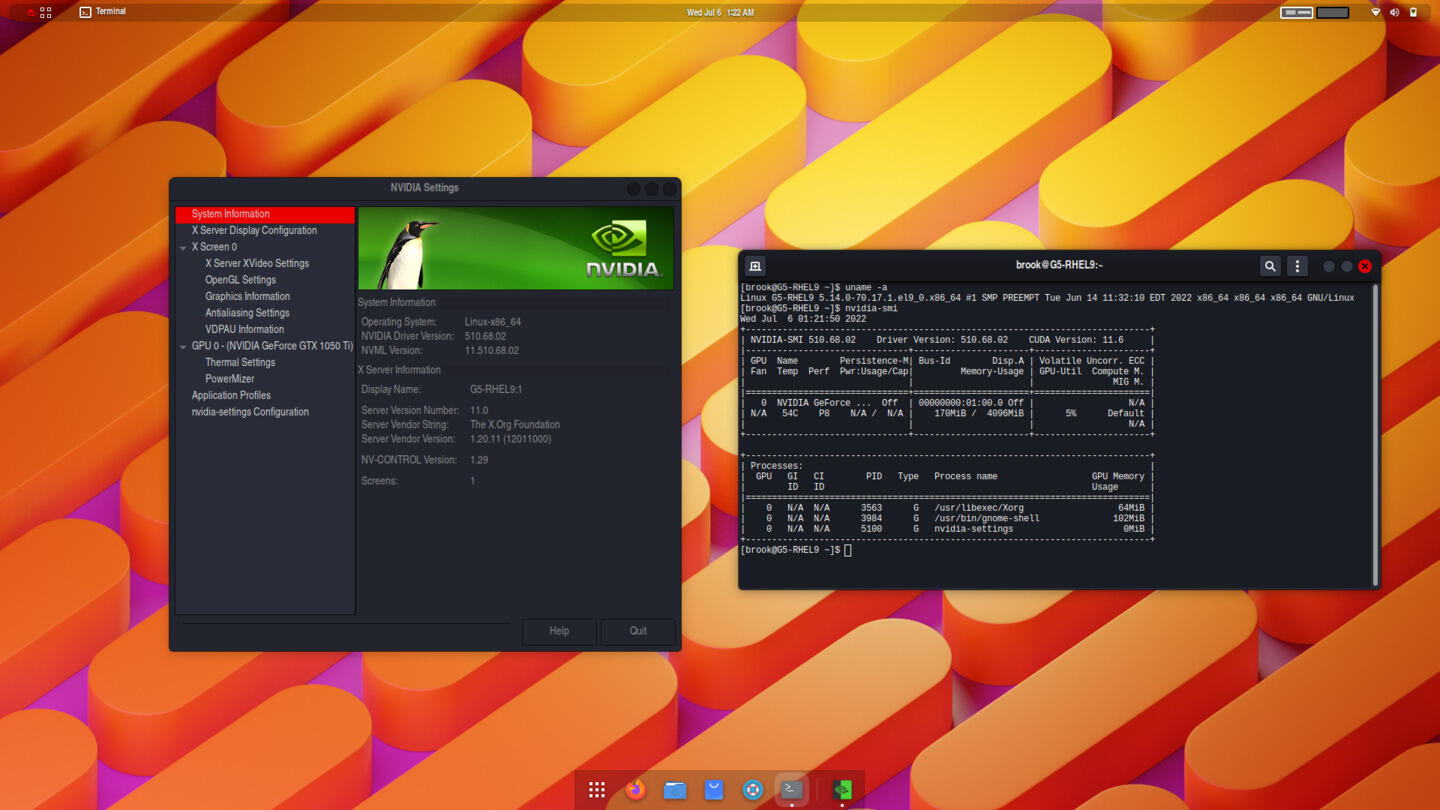Click the NV-CONTROL Version value 1.29
This screenshot has height=810, width=1440.
point(479,460)
